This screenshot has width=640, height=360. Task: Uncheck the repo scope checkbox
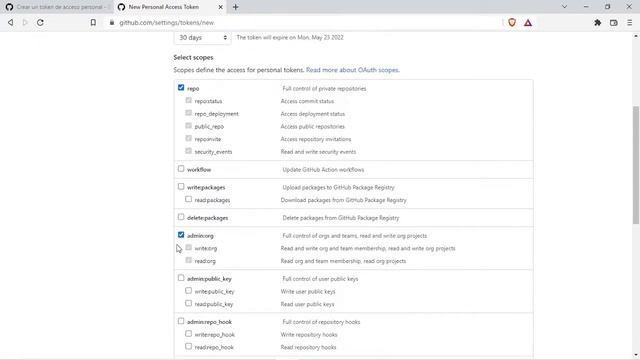[181, 88]
